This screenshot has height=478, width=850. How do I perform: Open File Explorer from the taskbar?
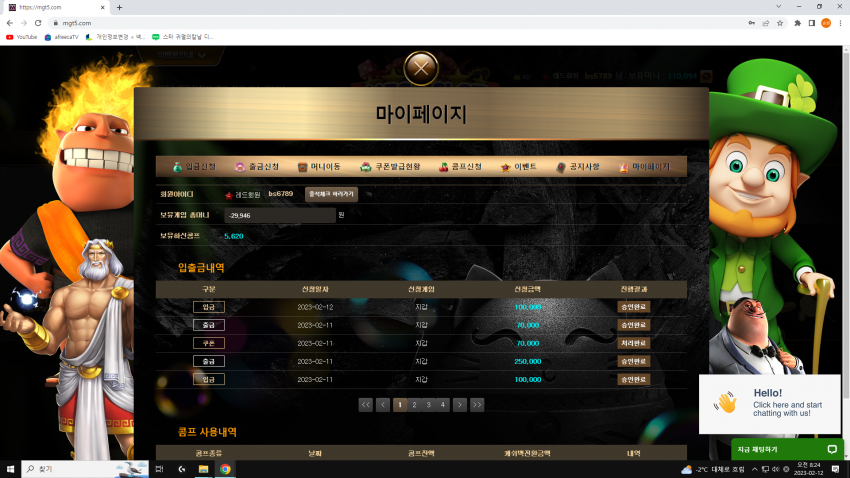coord(203,469)
